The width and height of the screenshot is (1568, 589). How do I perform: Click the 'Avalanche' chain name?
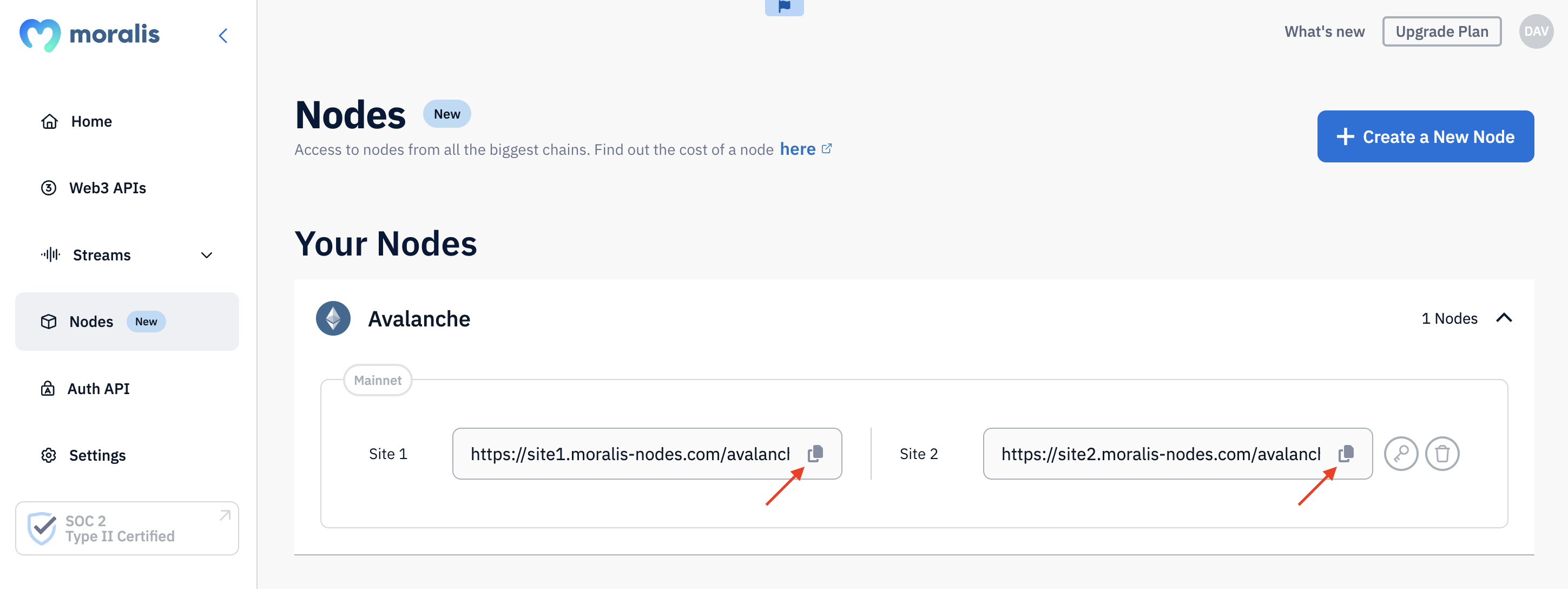click(419, 318)
